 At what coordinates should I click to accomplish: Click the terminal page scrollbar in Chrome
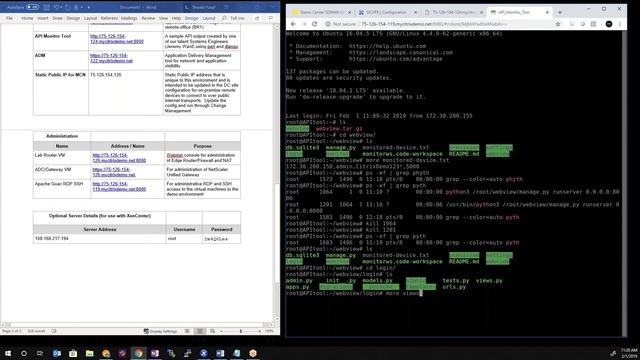(624, 183)
